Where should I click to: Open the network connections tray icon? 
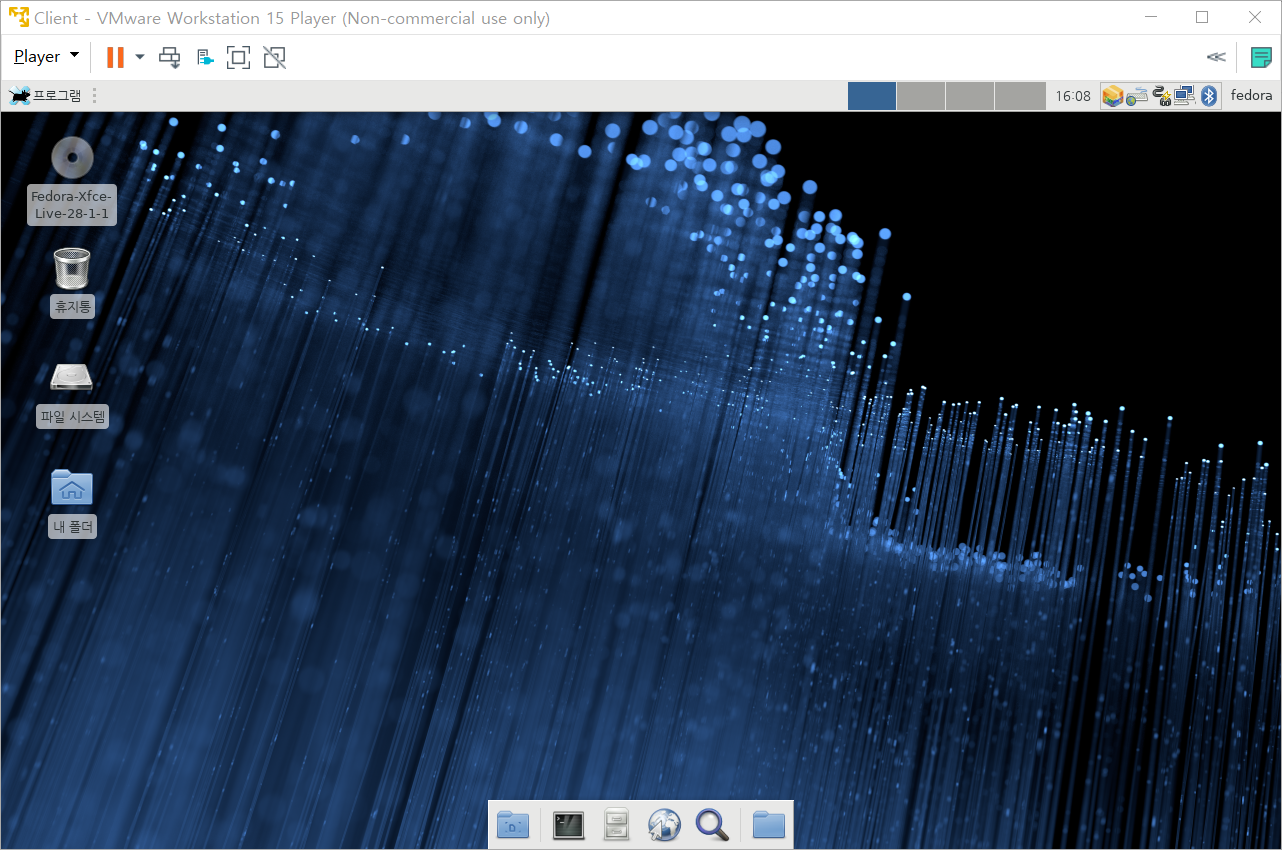(x=1185, y=96)
